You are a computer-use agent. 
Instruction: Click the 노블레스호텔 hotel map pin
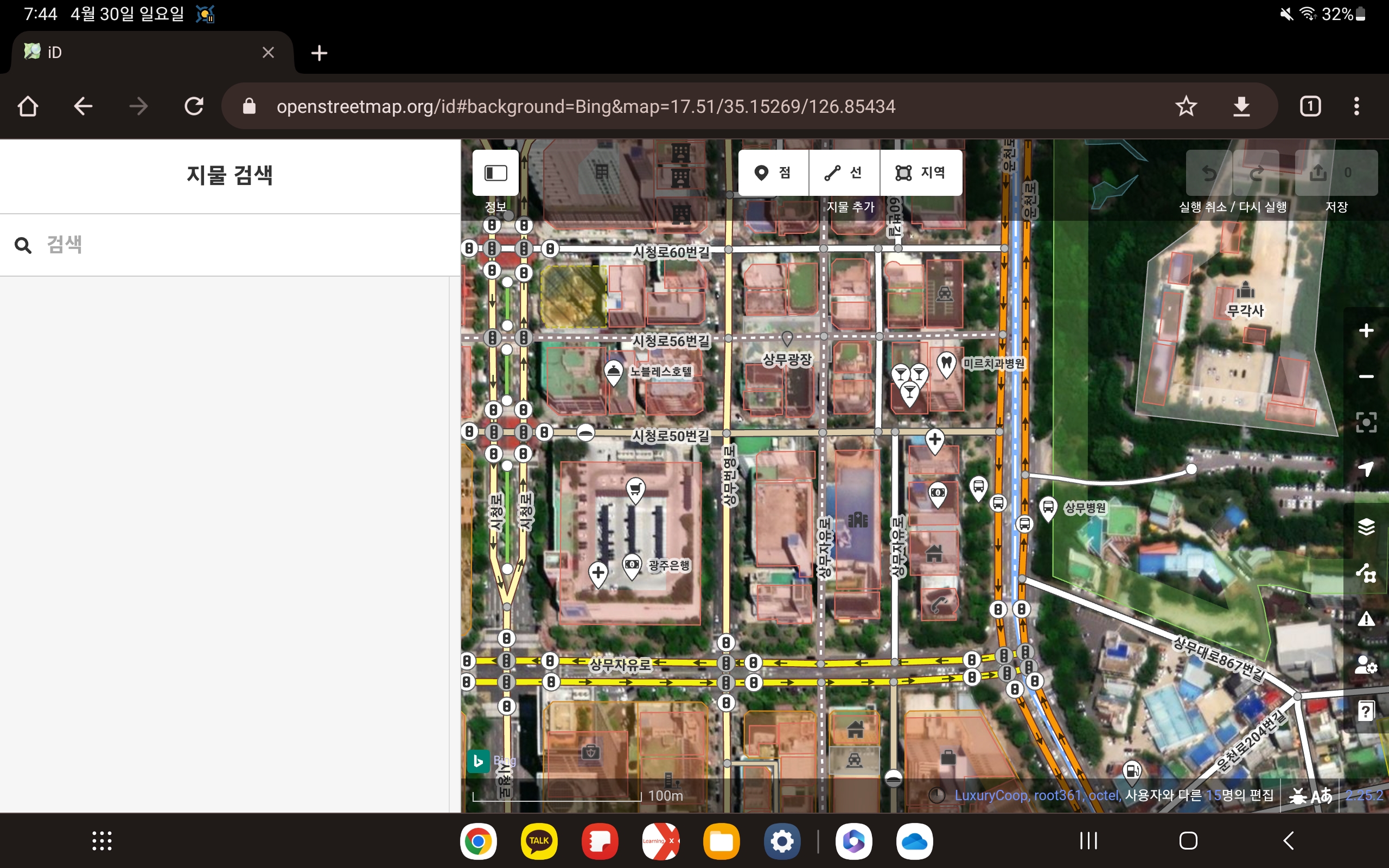point(613,372)
